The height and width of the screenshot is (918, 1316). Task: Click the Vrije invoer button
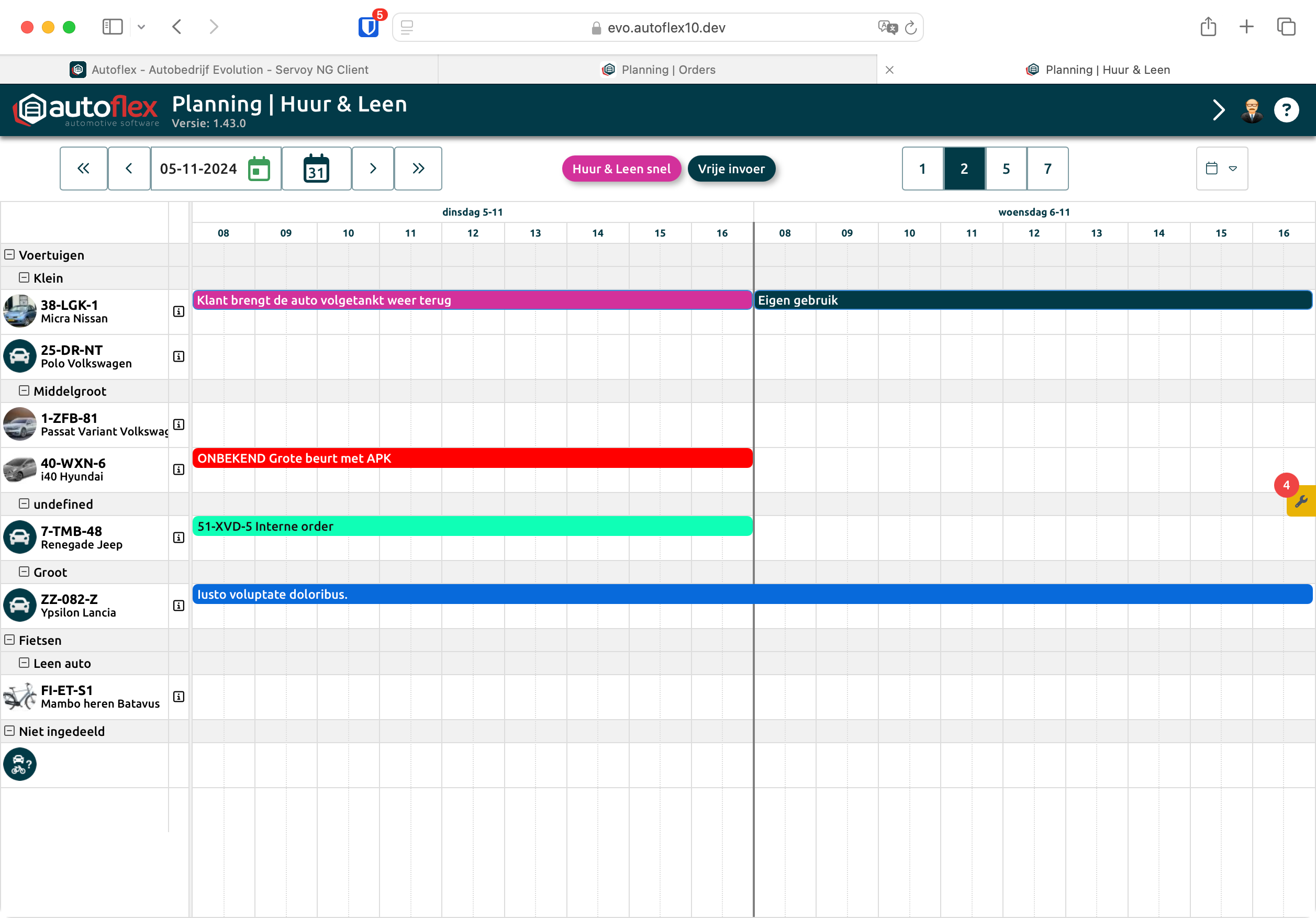tap(731, 169)
